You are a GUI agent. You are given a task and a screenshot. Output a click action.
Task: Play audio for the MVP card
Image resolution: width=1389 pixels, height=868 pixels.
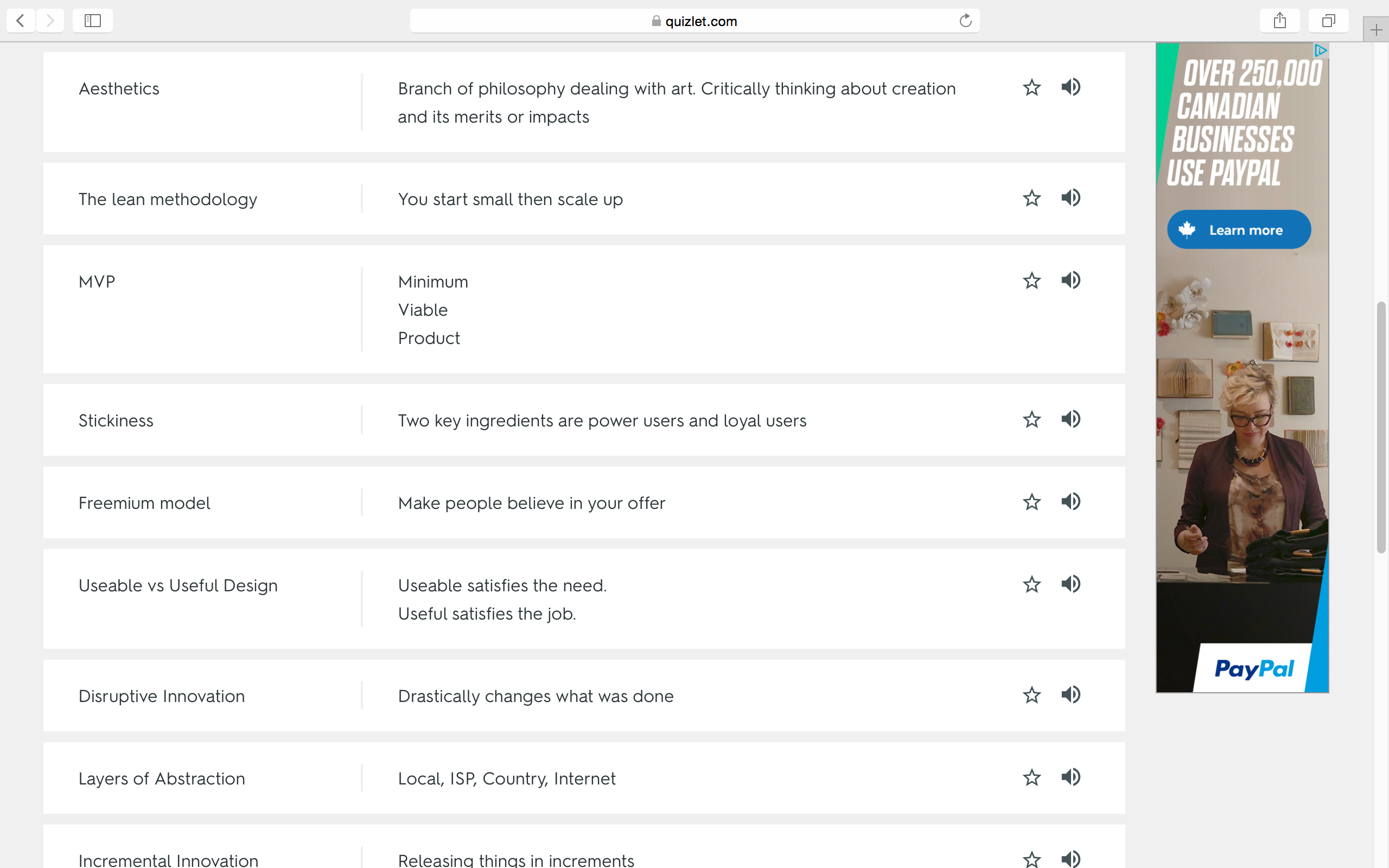pyautogui.click(x=1071, y=280)
